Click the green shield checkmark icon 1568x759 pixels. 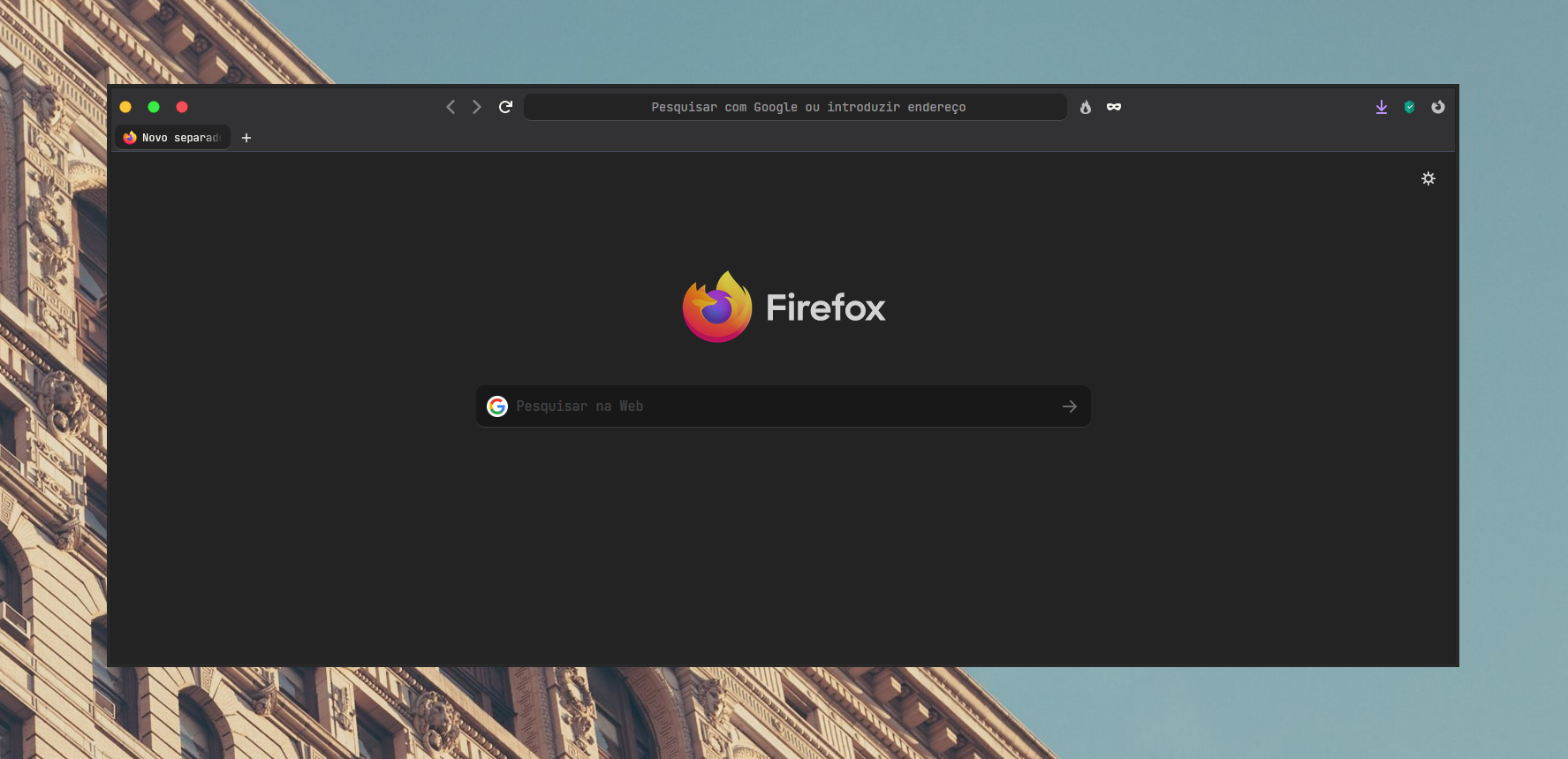(1410, 107)
